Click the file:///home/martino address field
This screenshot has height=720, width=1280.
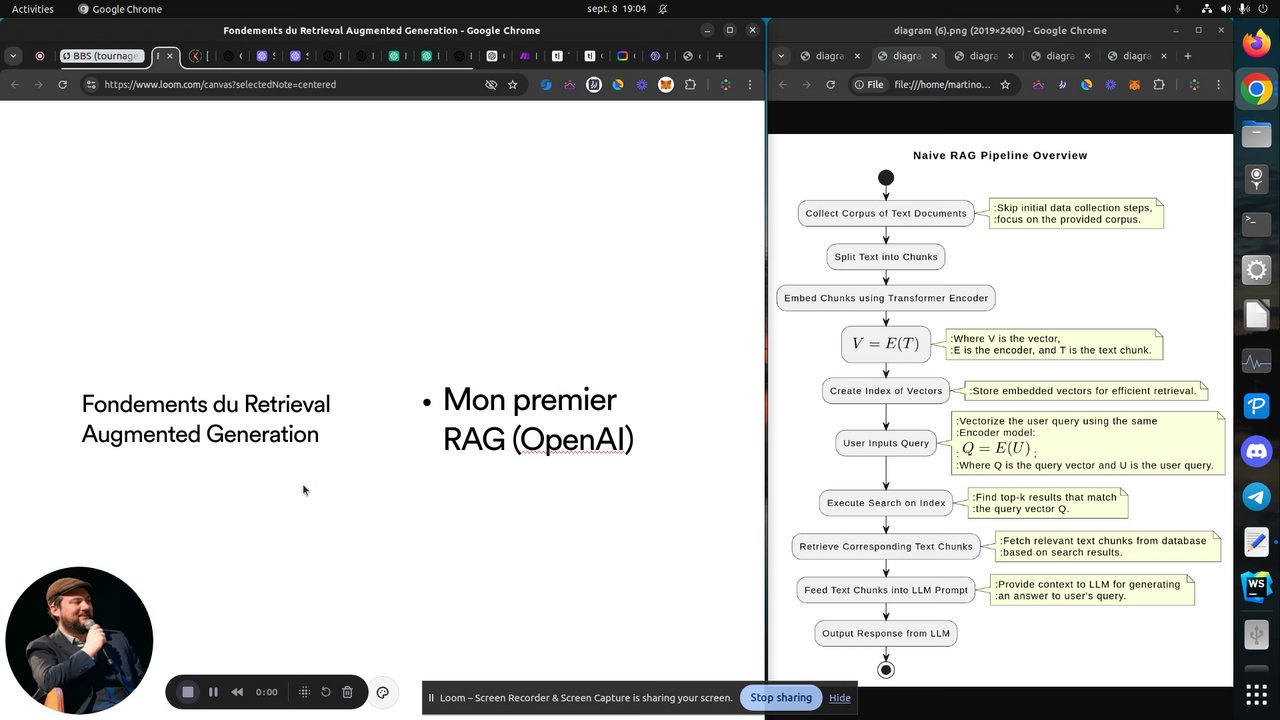point(942,85)
